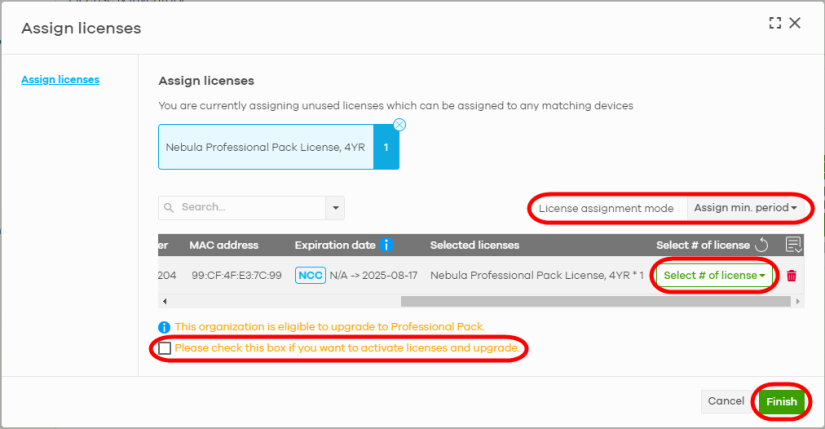Click the Expiration date info icon
The width and height of the screenshot is (825, 429).
386,245
